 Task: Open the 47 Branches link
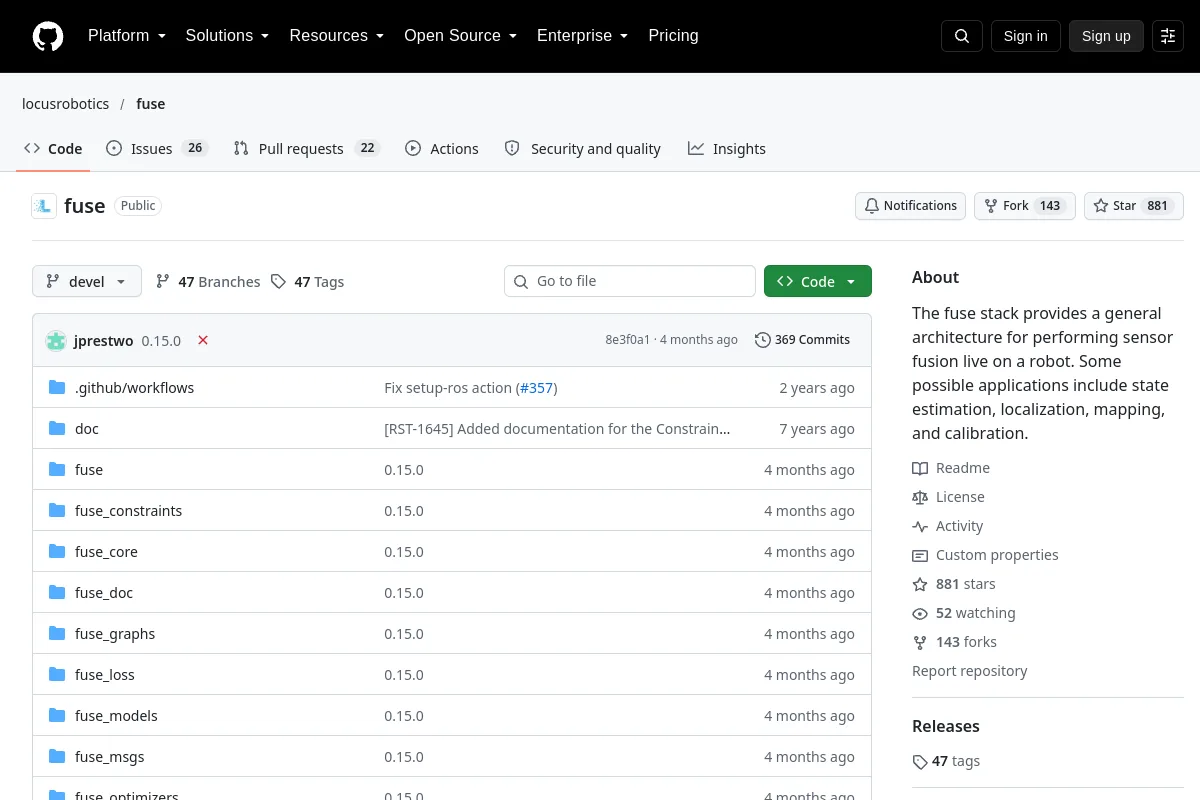208,282
